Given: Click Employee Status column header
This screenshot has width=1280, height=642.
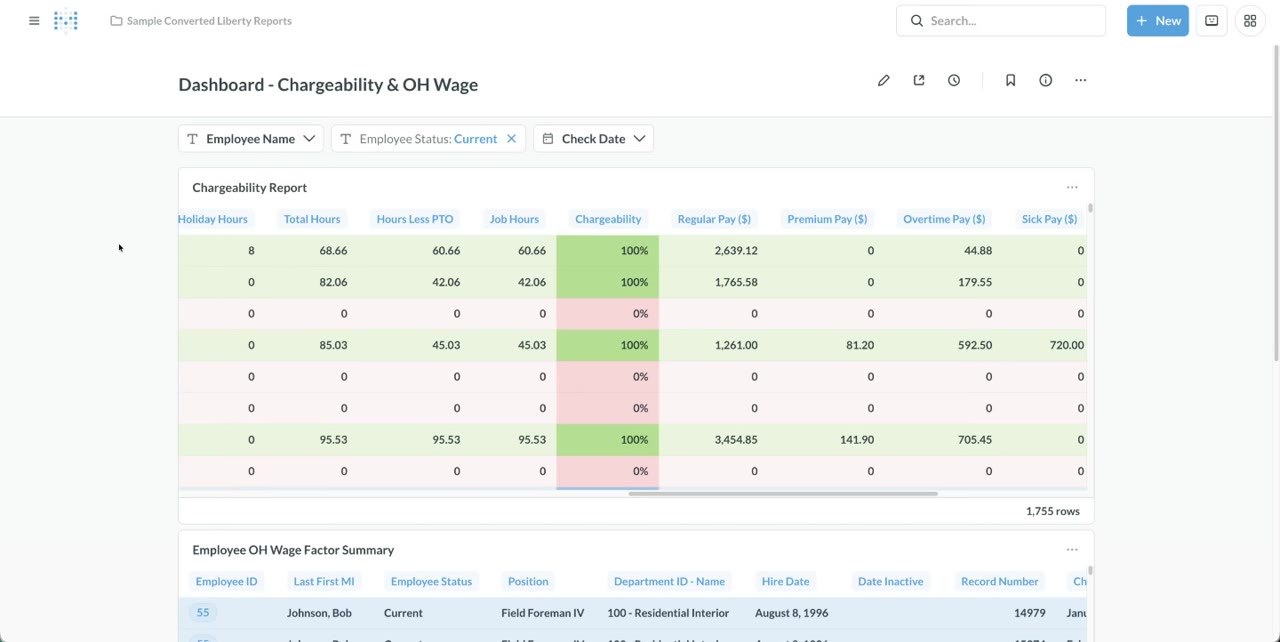Looking at the screenshot, I should point(431,581).
